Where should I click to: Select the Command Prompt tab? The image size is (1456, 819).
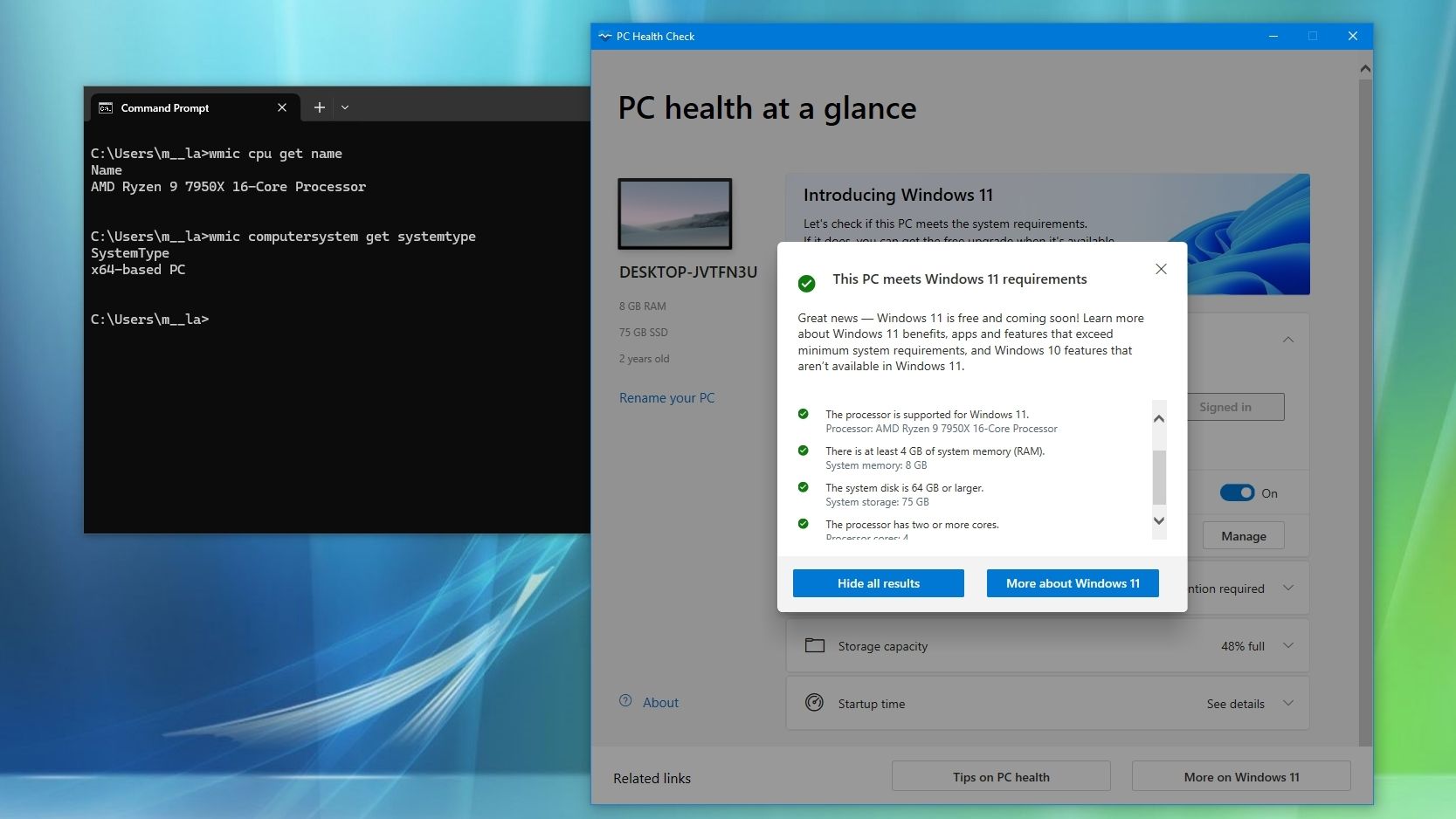click(x=195, y=107)
